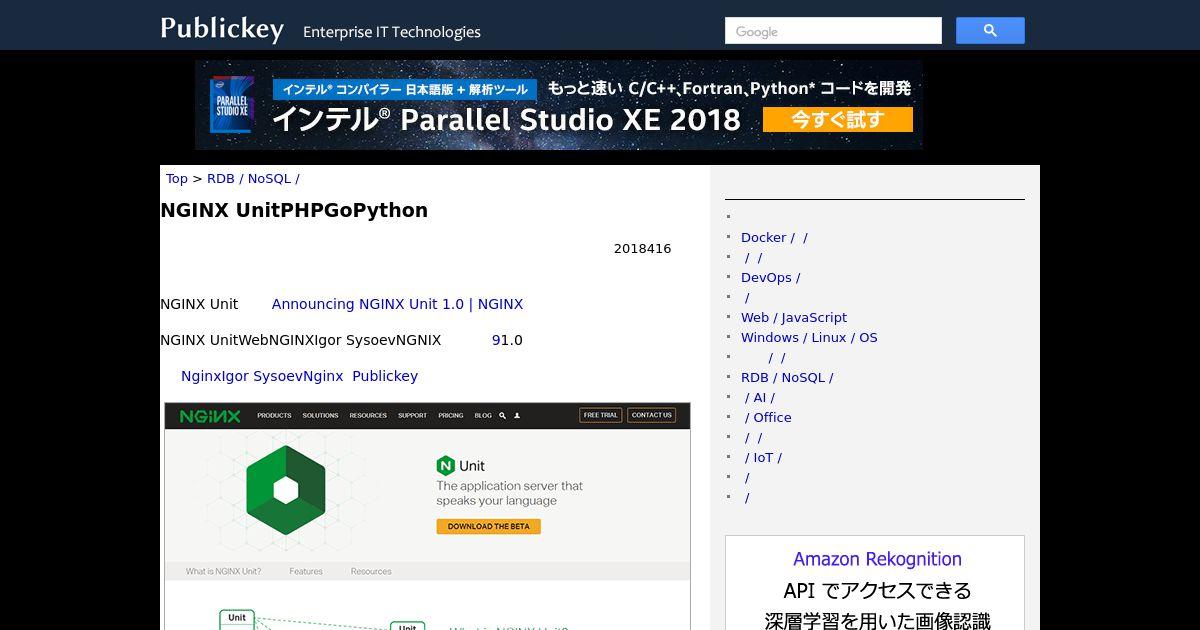This screenshot has height=630, width=1200.
Task: Open the AI sidebar category link
Action: click(760, 398)
